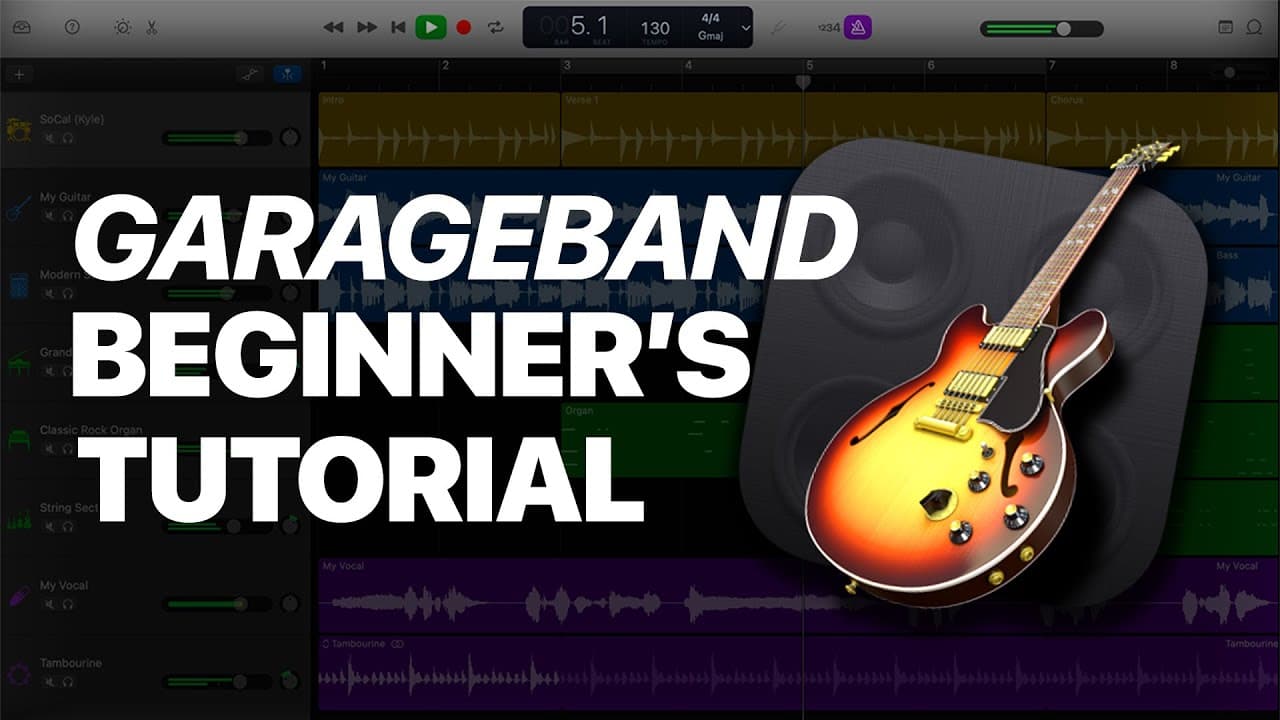
Task: Open the Note Pad icon
Action: click(1226, 28)
